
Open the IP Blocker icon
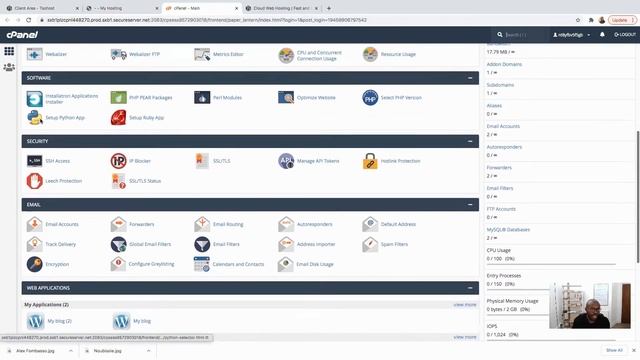[118, 161]
